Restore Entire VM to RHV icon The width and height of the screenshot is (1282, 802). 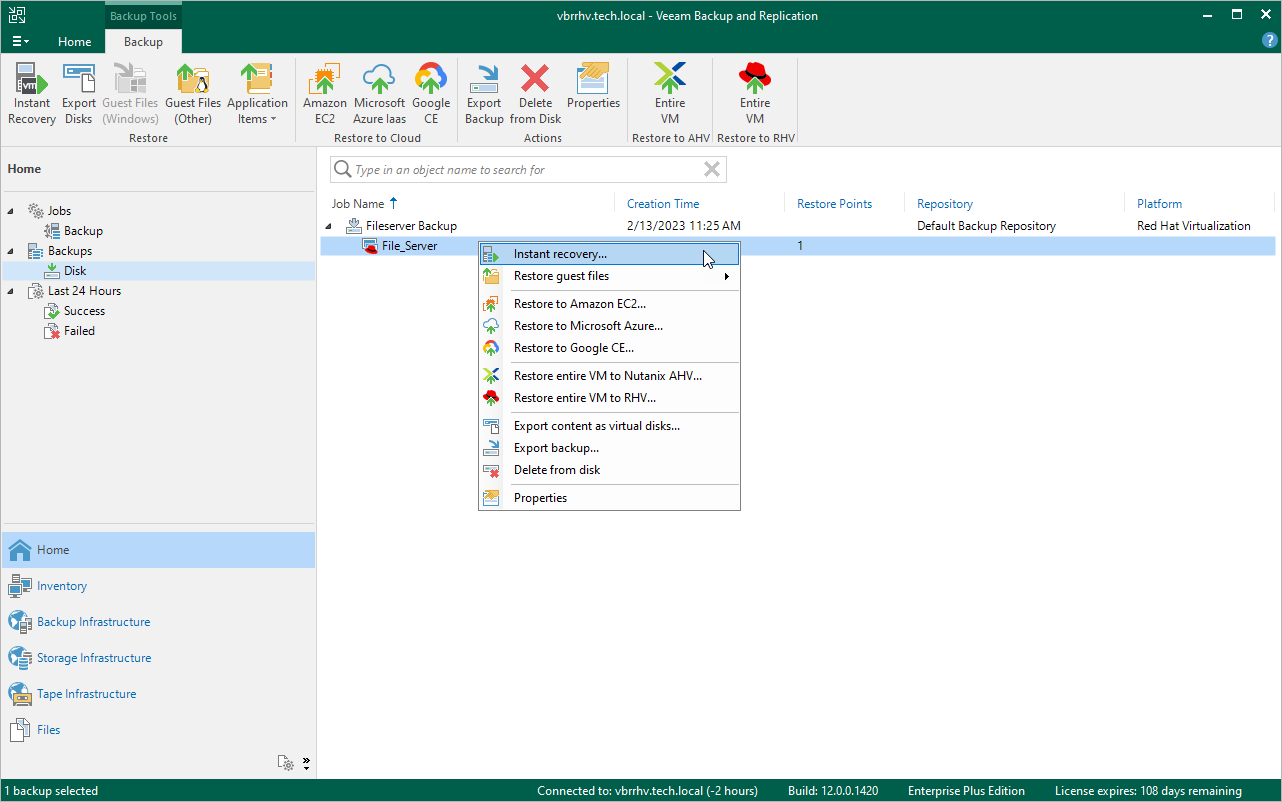tap(755, 94)
